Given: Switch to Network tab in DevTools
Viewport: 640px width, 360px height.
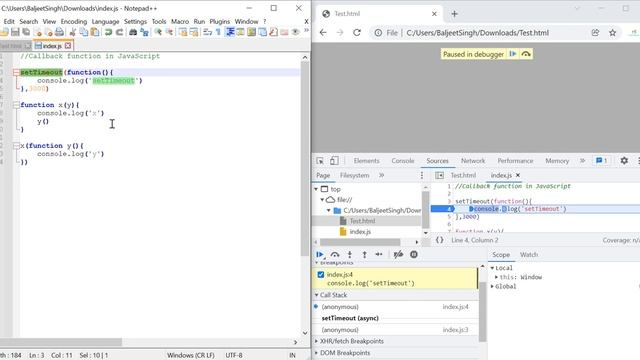Looking at the screenshot, I should [473, 161].
